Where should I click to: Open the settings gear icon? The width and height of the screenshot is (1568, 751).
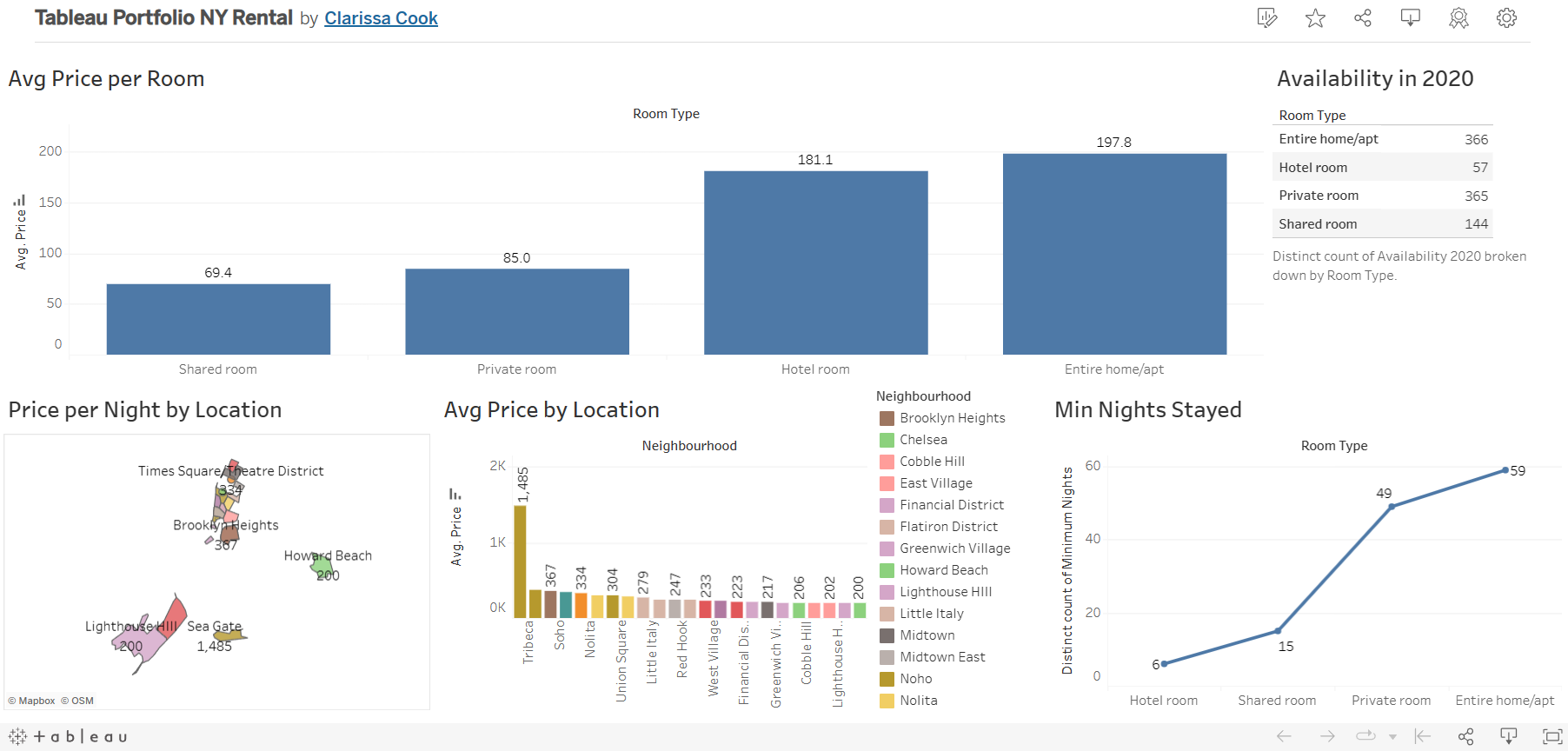point(1506,18)
